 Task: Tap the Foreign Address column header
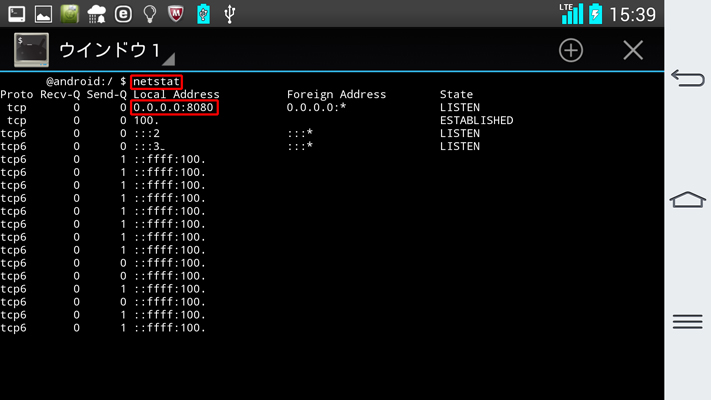pos(336,94)
